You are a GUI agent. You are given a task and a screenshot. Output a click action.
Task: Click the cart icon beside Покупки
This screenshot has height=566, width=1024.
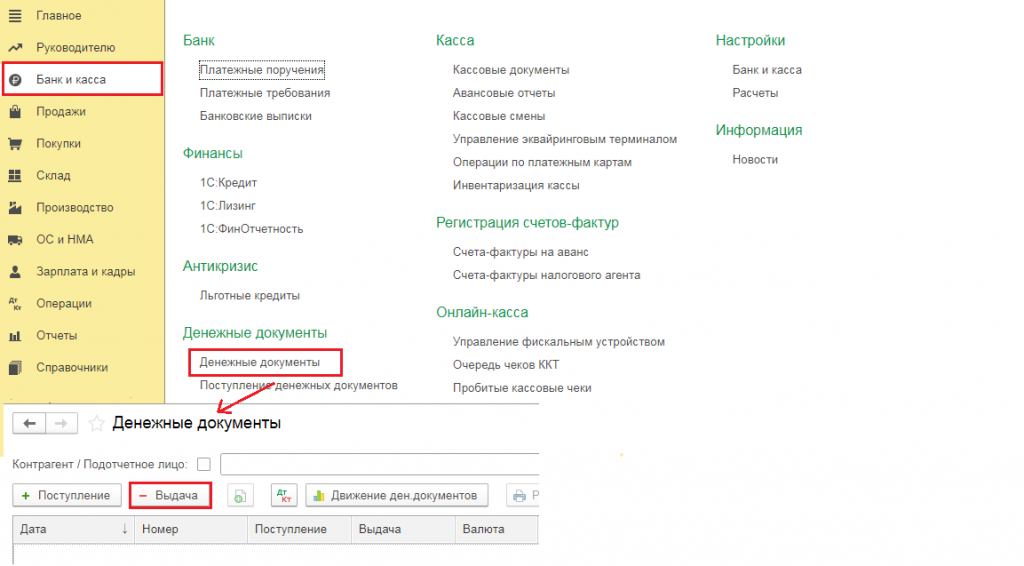click(15, 144)
